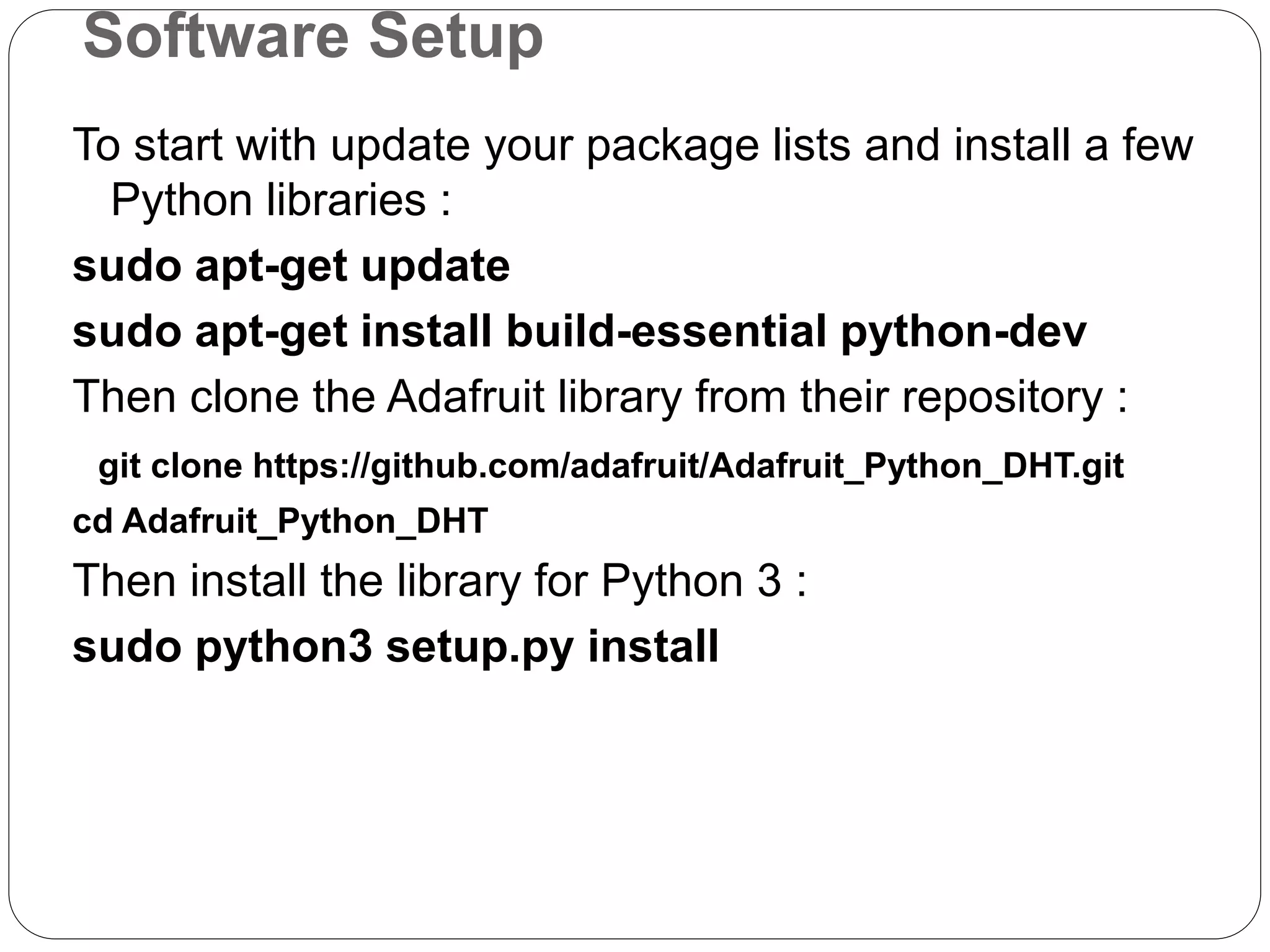Click the cd Adafruit_Python_DHT command

click(280, 521)
